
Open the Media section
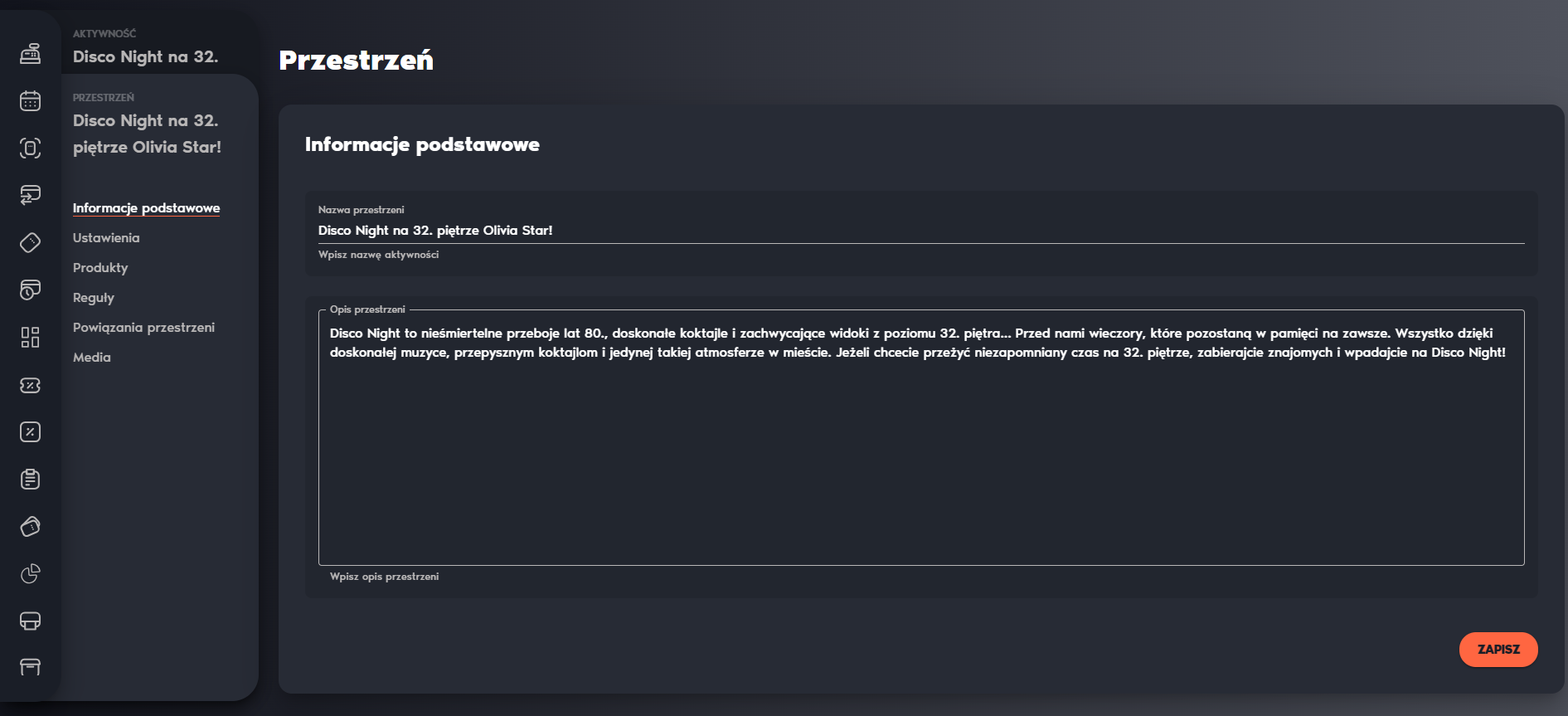pyautogui.click(x=92, y=358)
